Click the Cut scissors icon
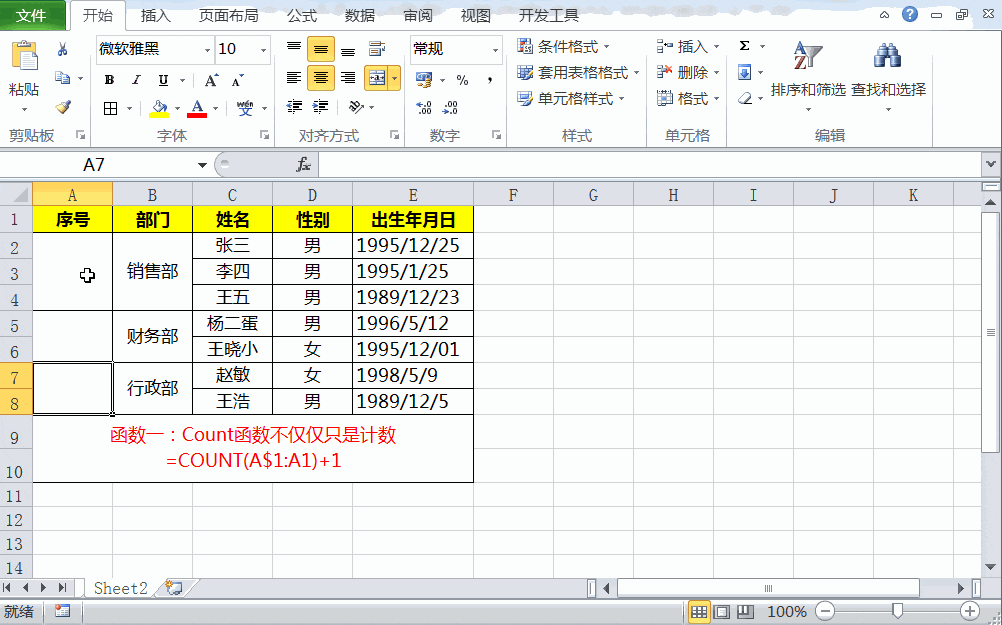 (x=63, y=49)
